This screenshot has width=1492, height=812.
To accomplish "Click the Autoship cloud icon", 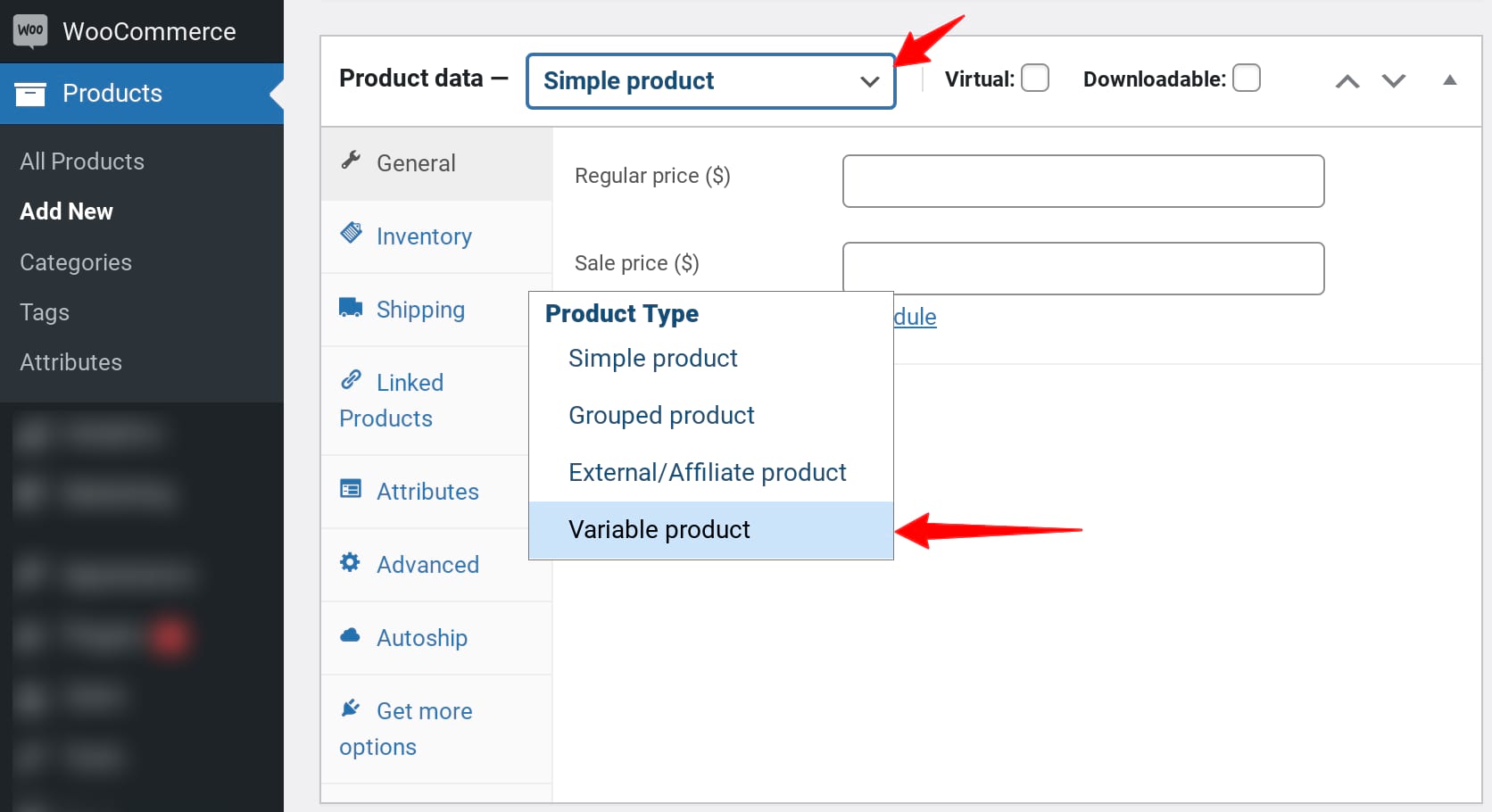I will (x=351, y=635).
